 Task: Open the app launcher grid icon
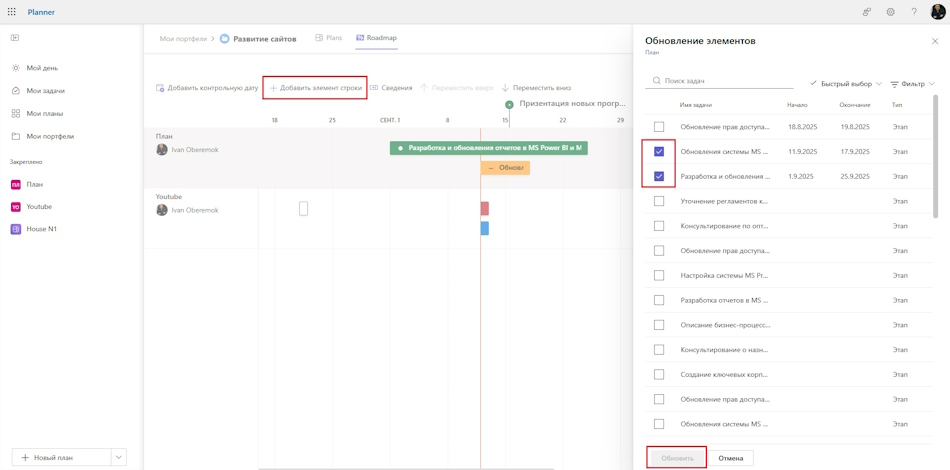coord(12,12)
